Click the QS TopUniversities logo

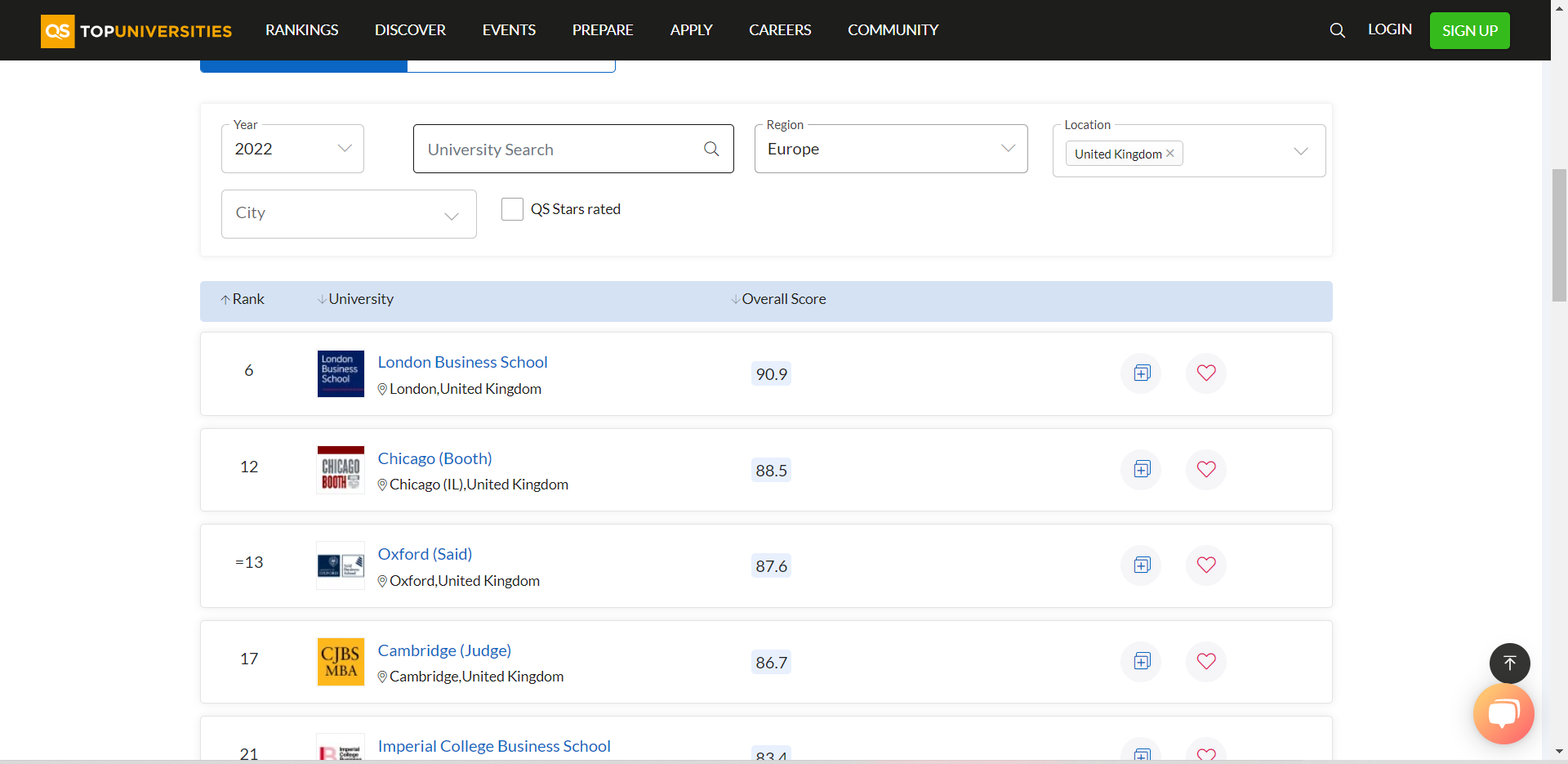[136, 31]
